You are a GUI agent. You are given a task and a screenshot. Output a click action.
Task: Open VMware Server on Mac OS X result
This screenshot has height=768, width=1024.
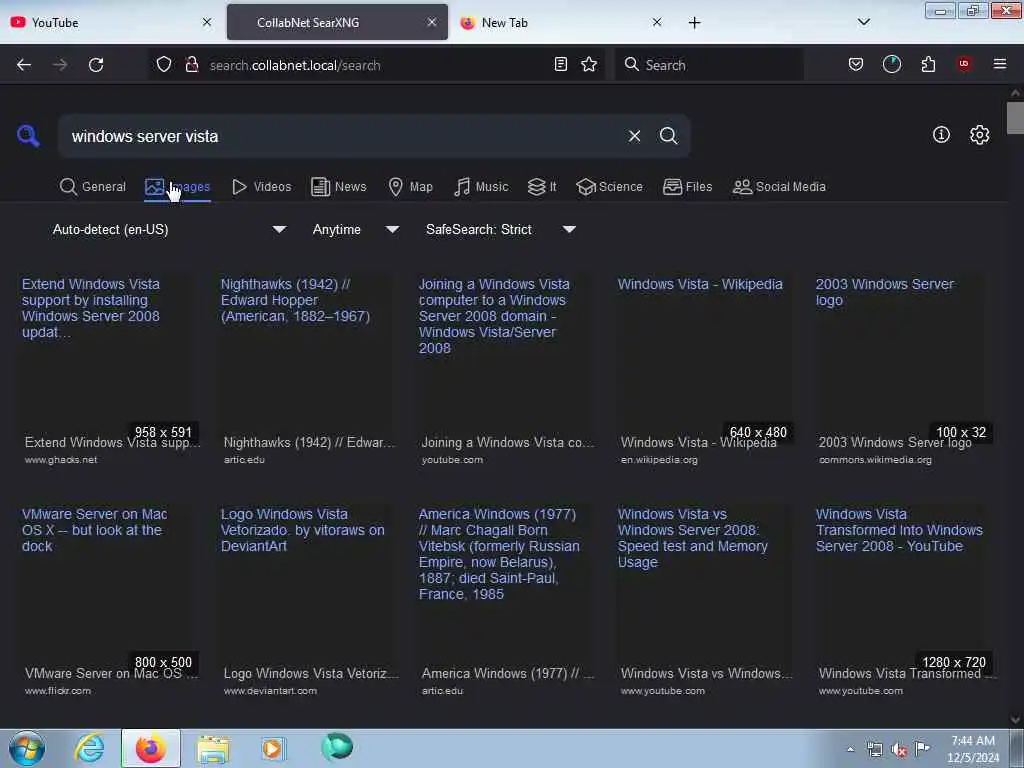pos(108,600)
